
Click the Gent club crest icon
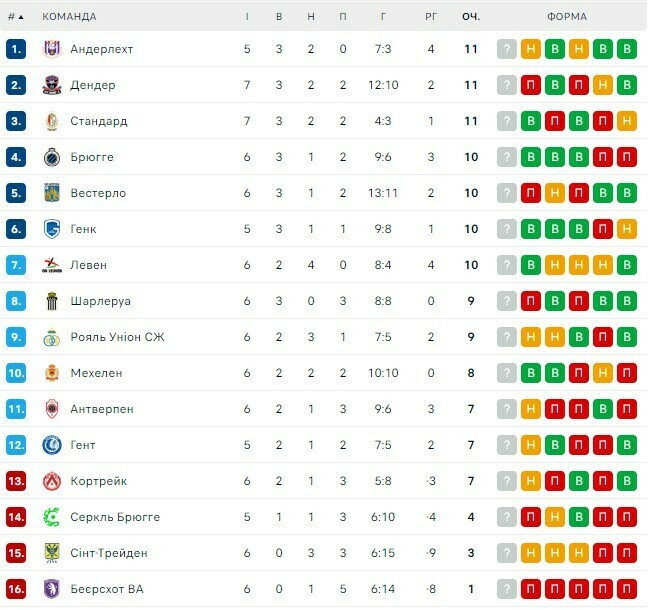[52, 445]
